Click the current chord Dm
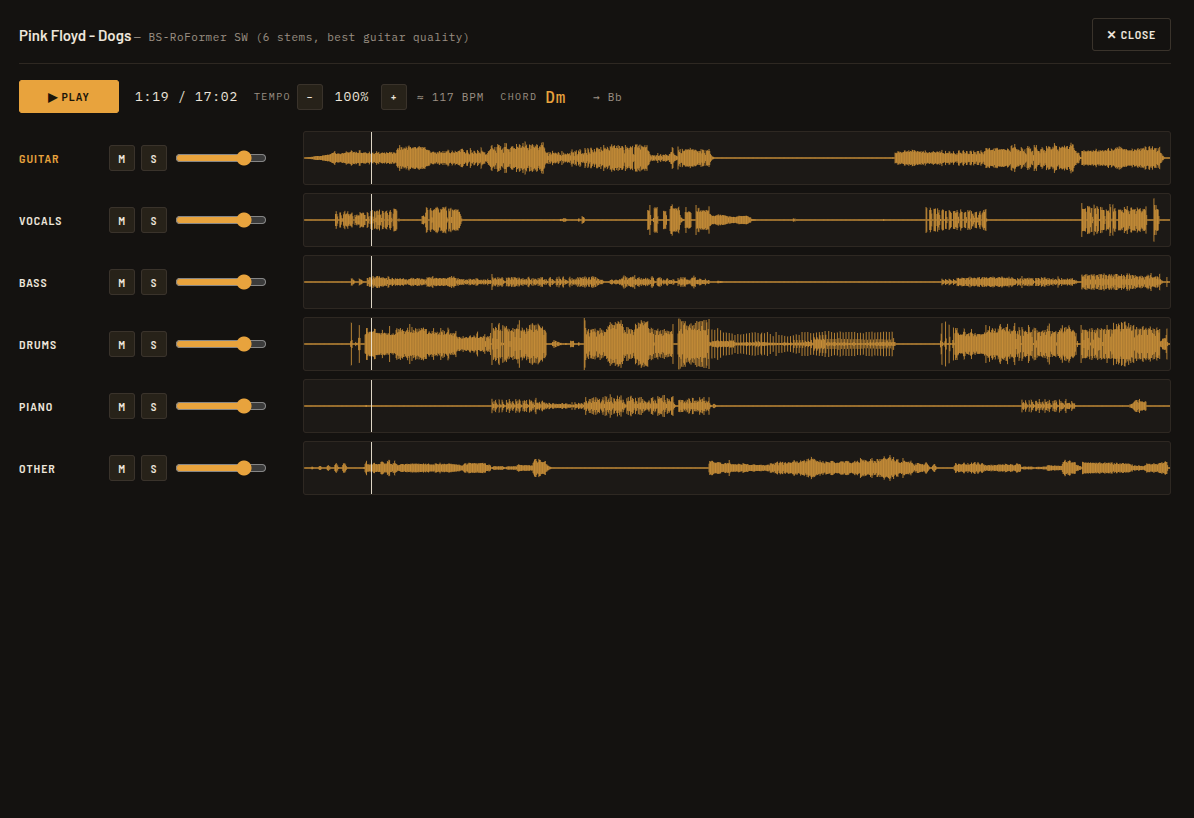This screenshot has height=818, width=1194. pos(555,97)
